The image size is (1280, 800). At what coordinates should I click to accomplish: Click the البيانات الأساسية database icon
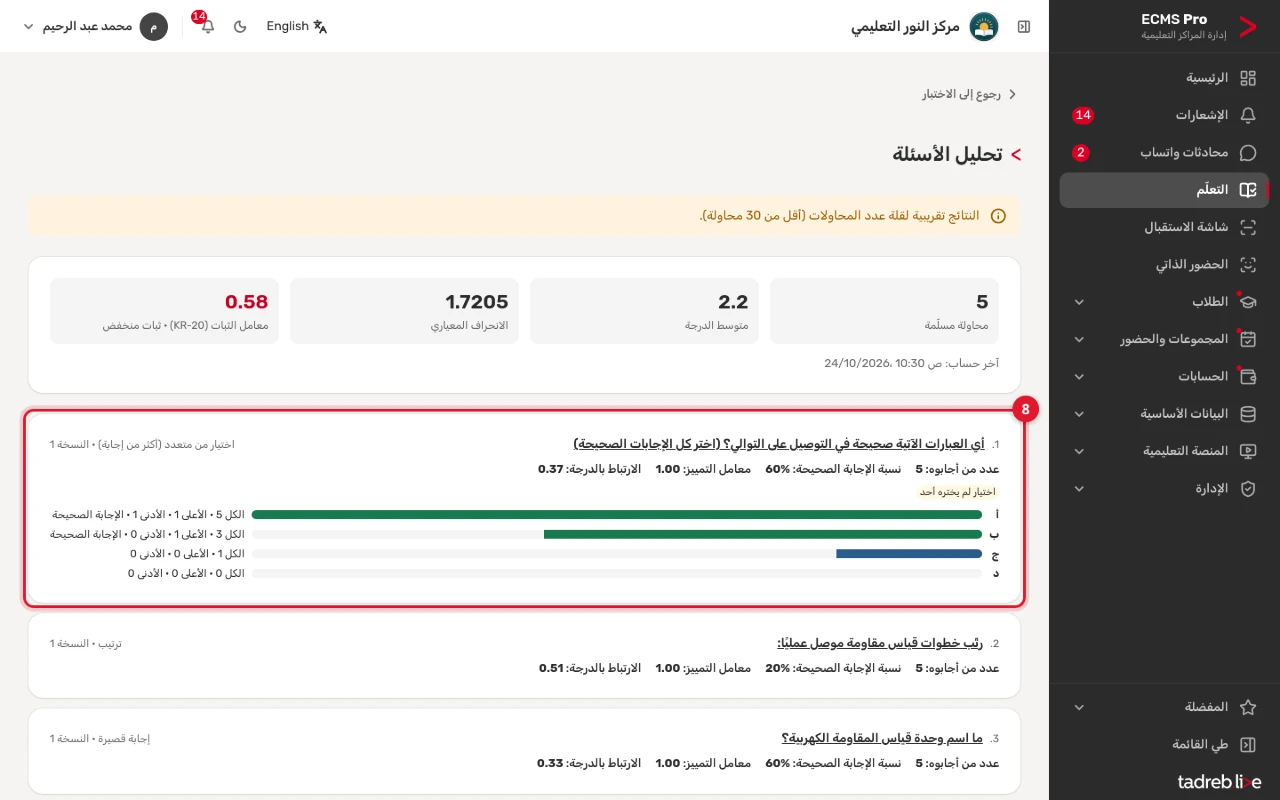pos(1248,414)
